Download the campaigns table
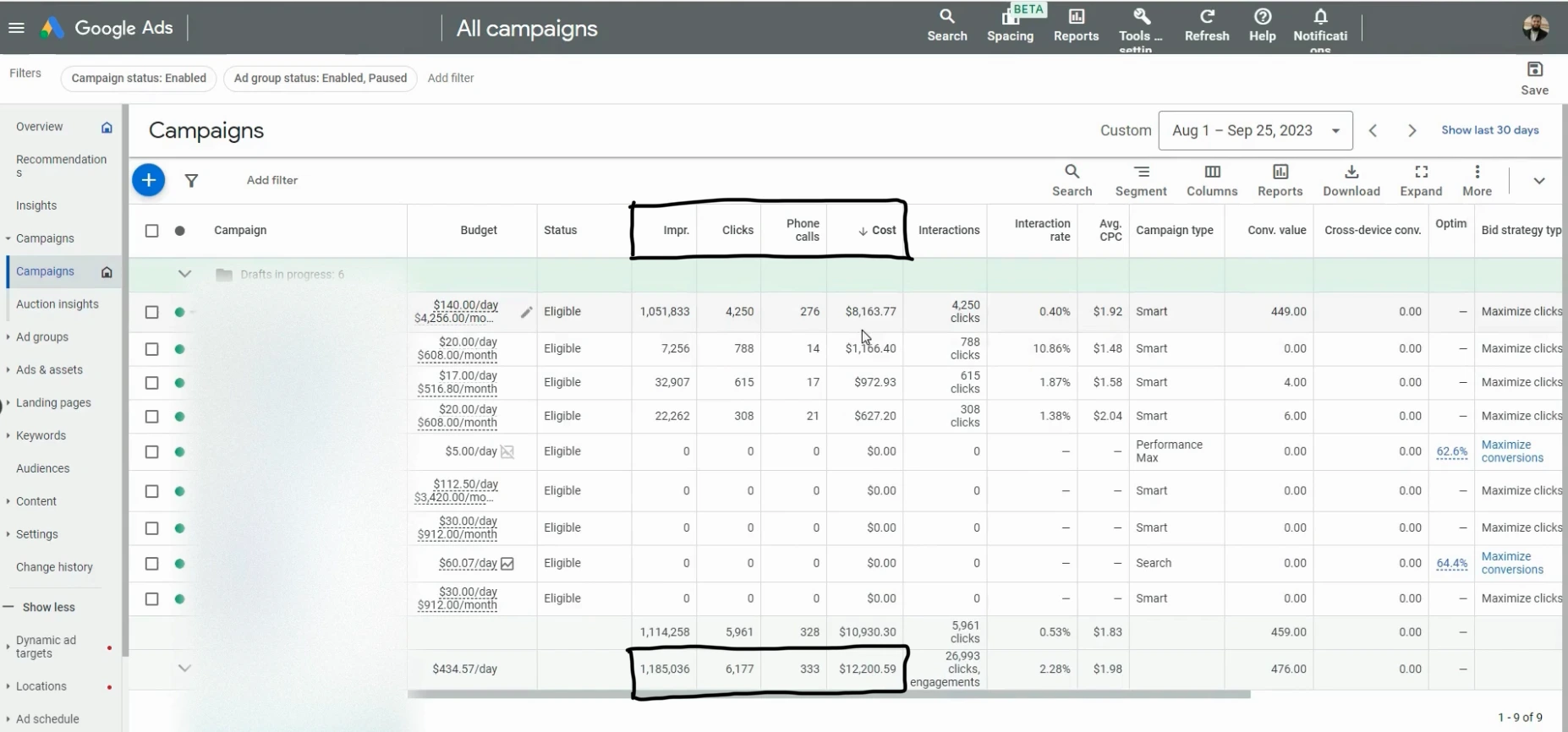Screen dimensions: 1568x732 coord(1351,181)
